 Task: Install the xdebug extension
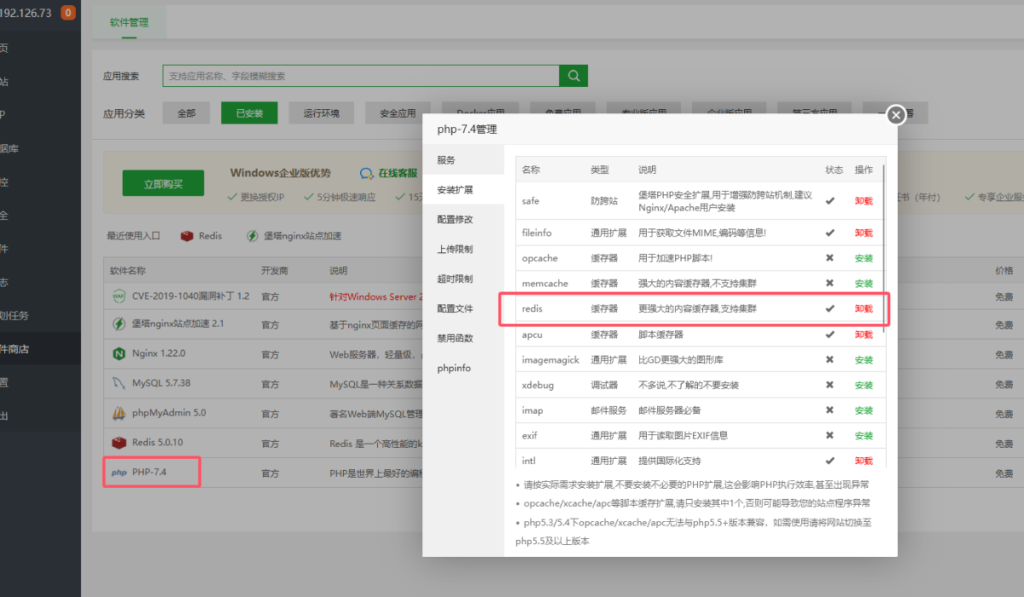pos(863,385)
